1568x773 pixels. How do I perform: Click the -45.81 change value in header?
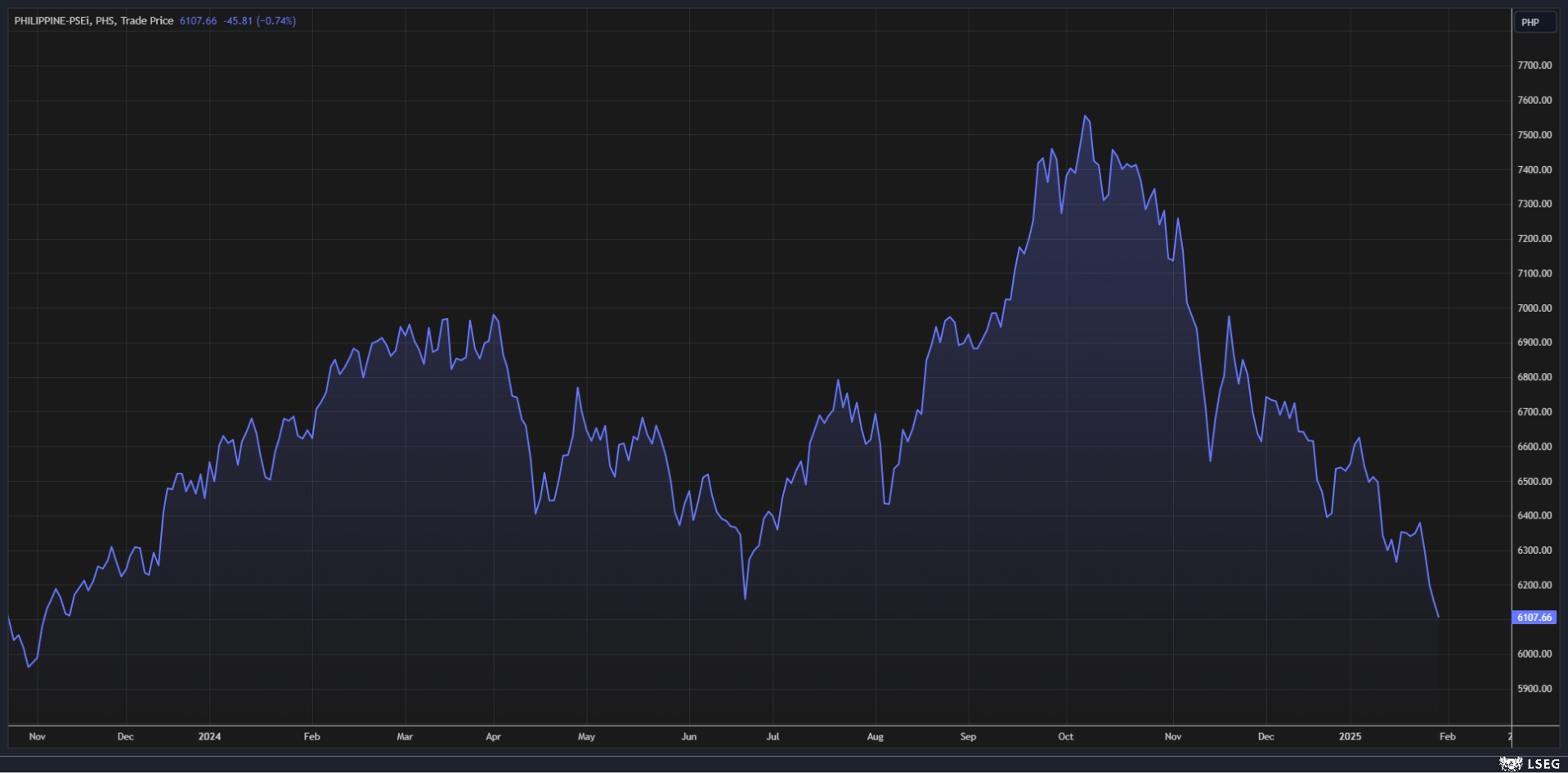click(238, 20)
